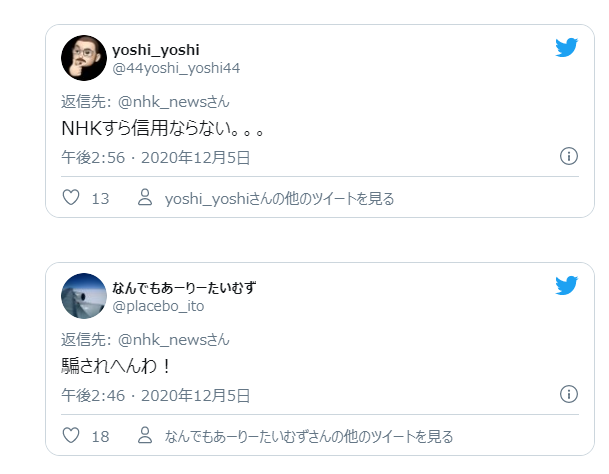
Task: Click the person icon beside yoshi_yoshiさんの他のツイート
Action: pos(145,197)
